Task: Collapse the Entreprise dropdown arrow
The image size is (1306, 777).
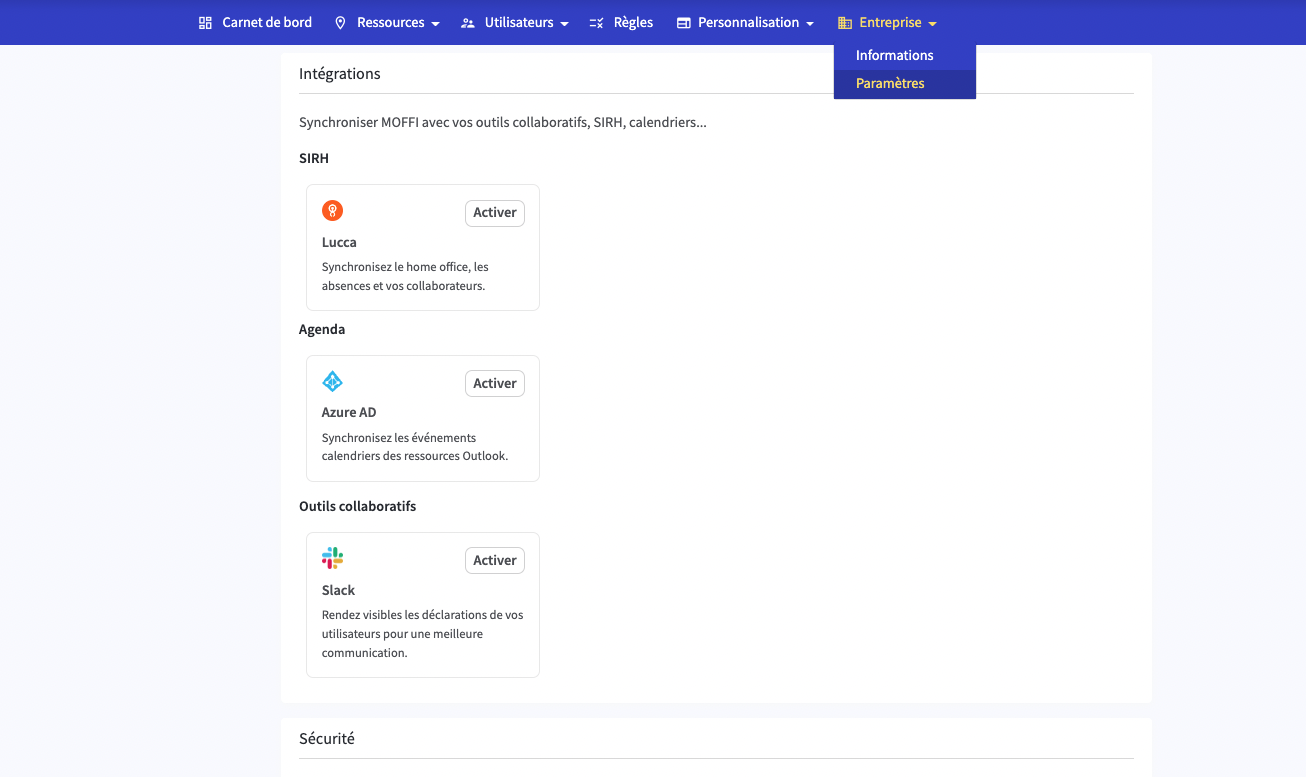Action: click(x=932, y=24)
